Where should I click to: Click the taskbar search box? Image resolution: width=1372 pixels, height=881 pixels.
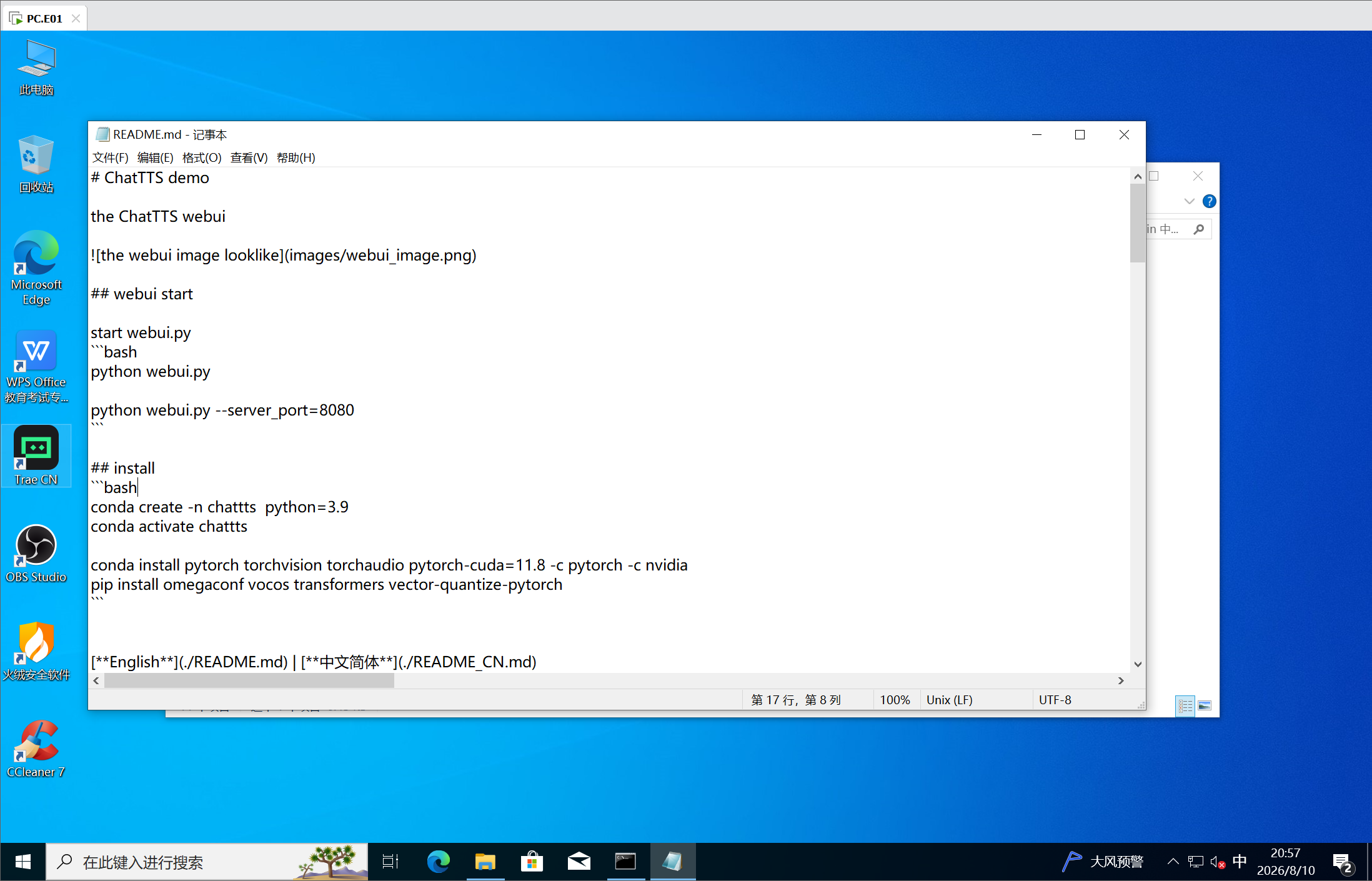pos(207,862)
